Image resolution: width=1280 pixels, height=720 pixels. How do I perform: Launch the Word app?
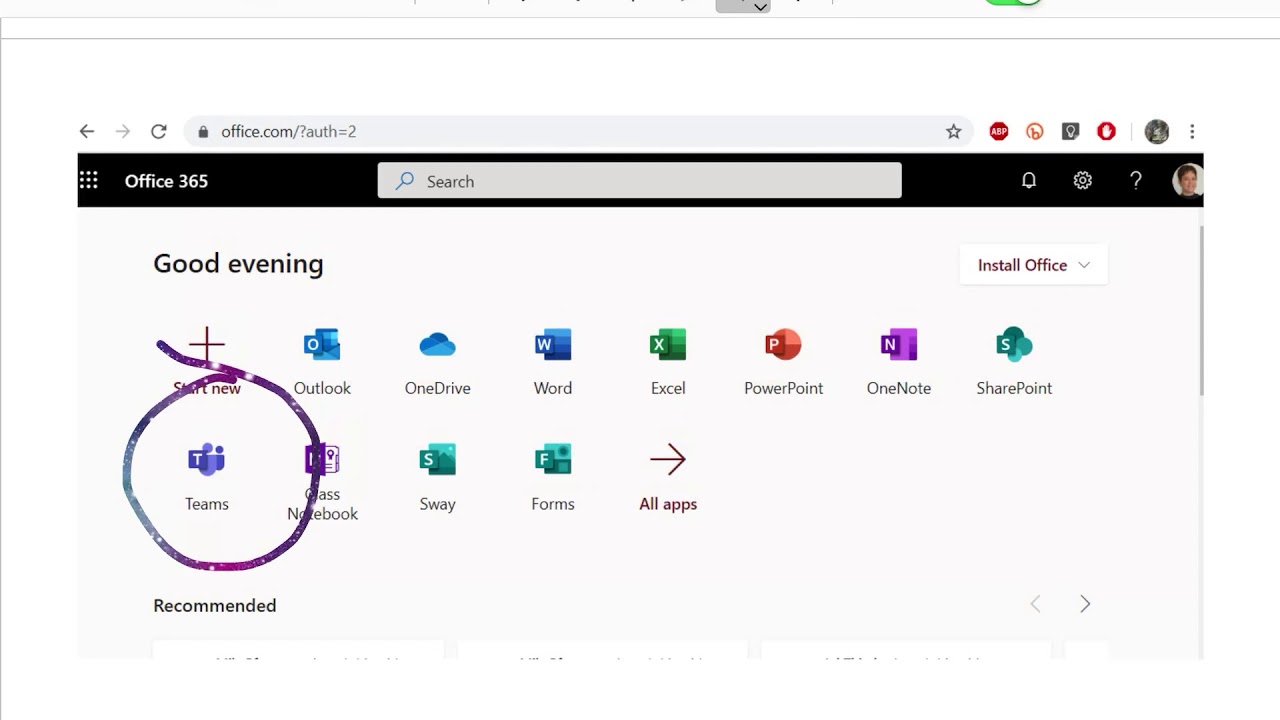553,362
